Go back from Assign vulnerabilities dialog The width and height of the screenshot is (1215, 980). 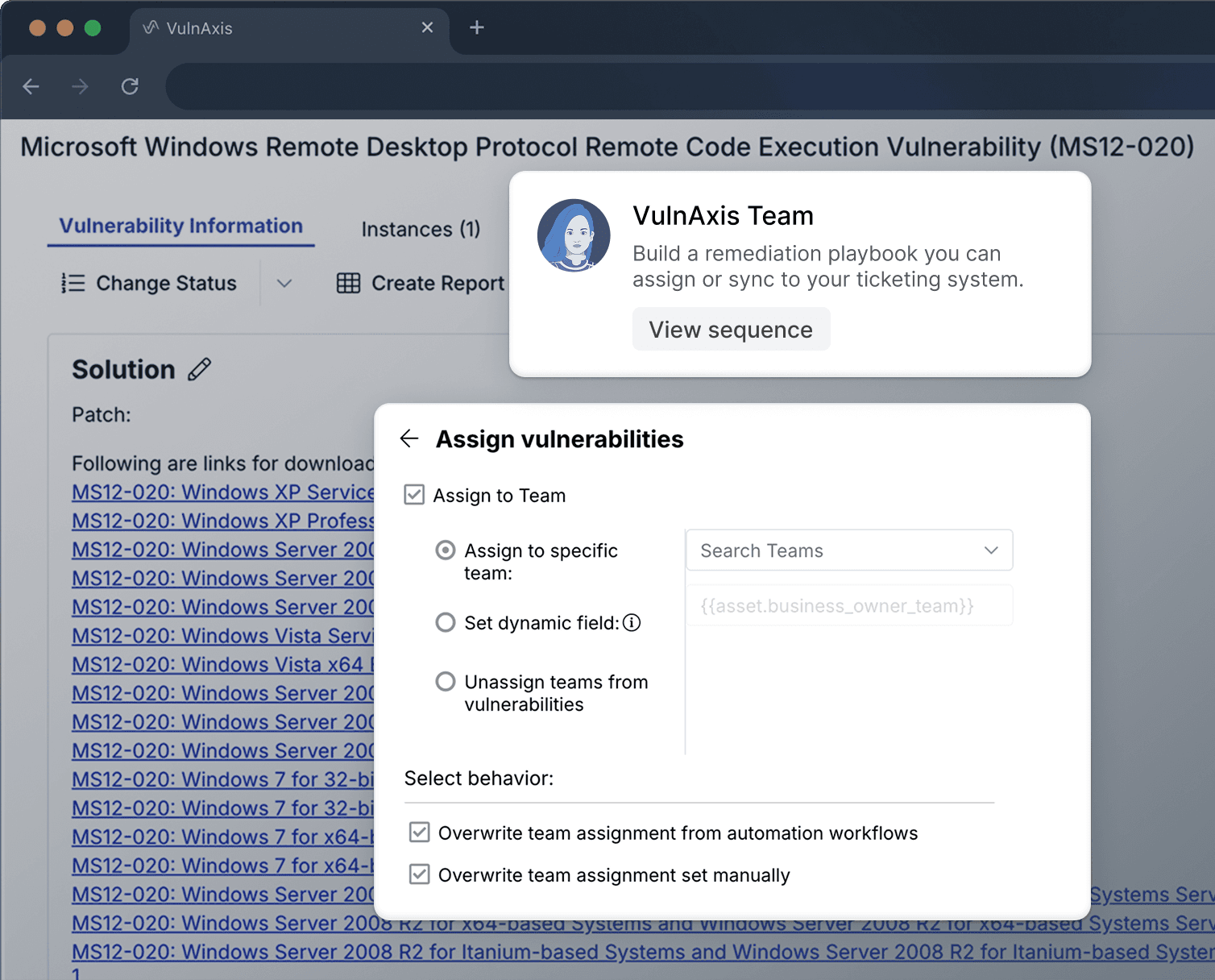tap(409, 438)
